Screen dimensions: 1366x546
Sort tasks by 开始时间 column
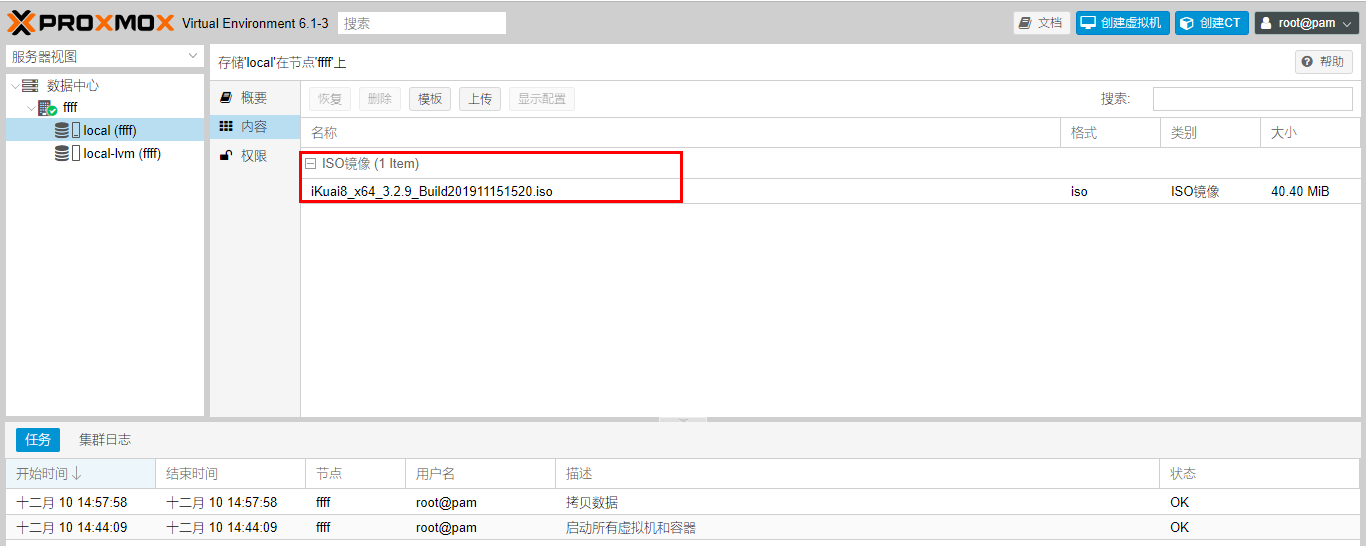tap(80, 474)
